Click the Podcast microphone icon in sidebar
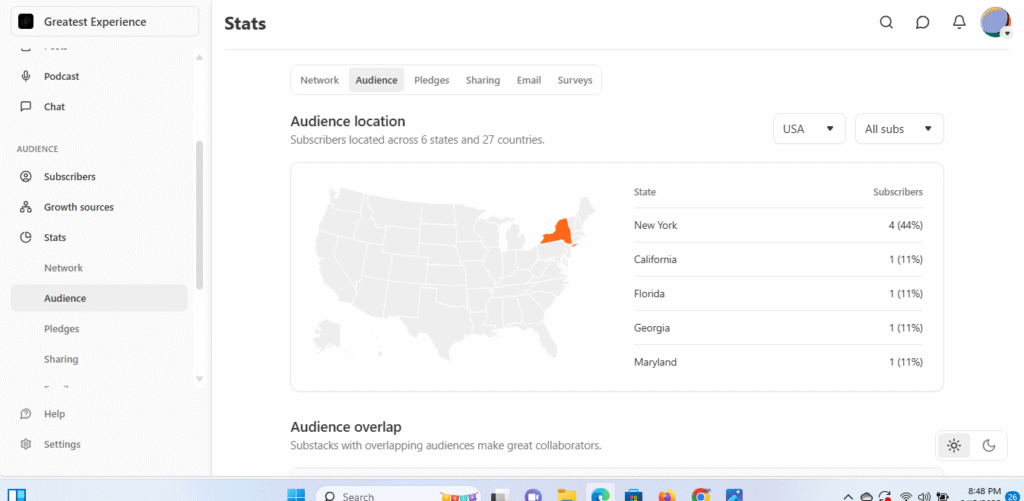Viewport: 1024px width, 501px height. 26,76
